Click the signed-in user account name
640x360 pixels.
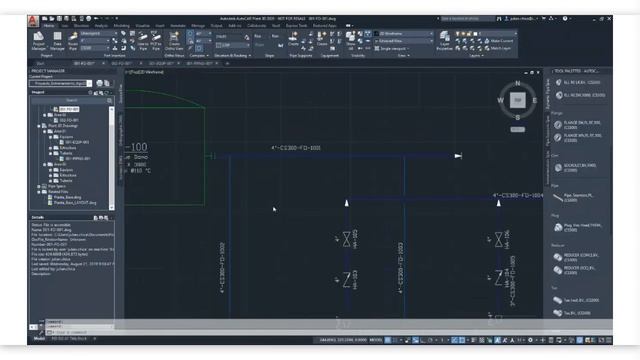tap(522, 18)
